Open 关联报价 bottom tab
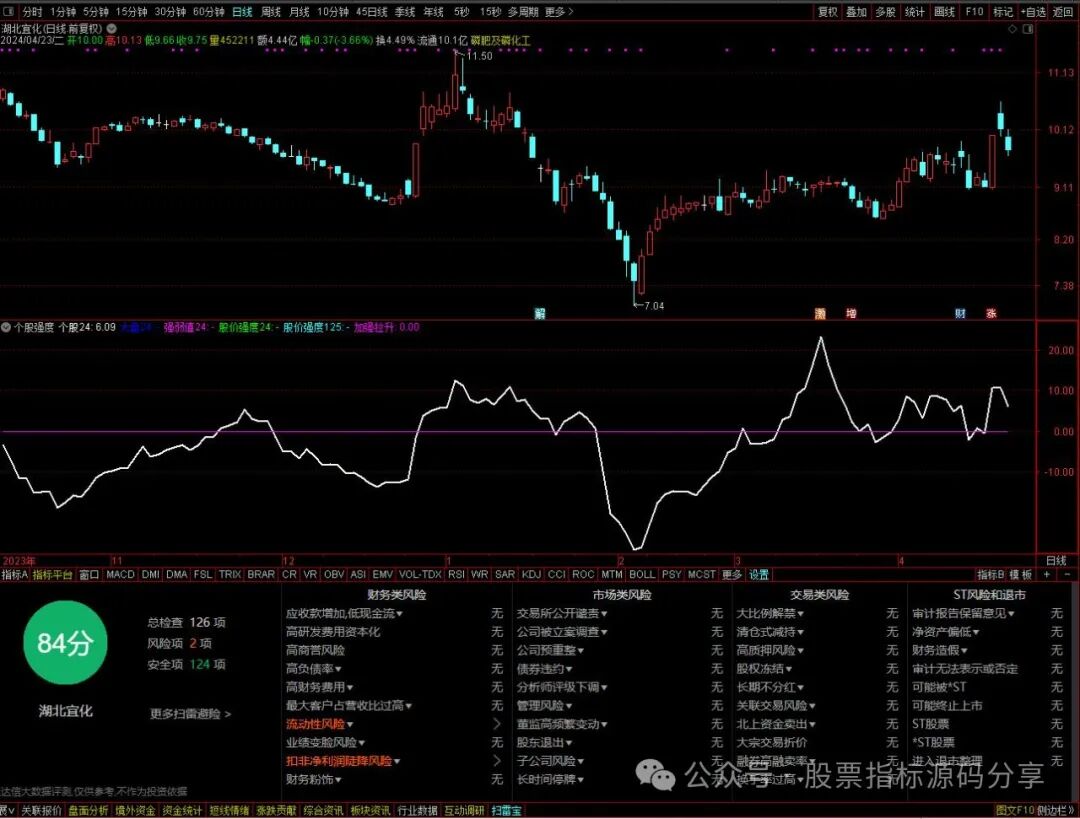 pos(41,811)
